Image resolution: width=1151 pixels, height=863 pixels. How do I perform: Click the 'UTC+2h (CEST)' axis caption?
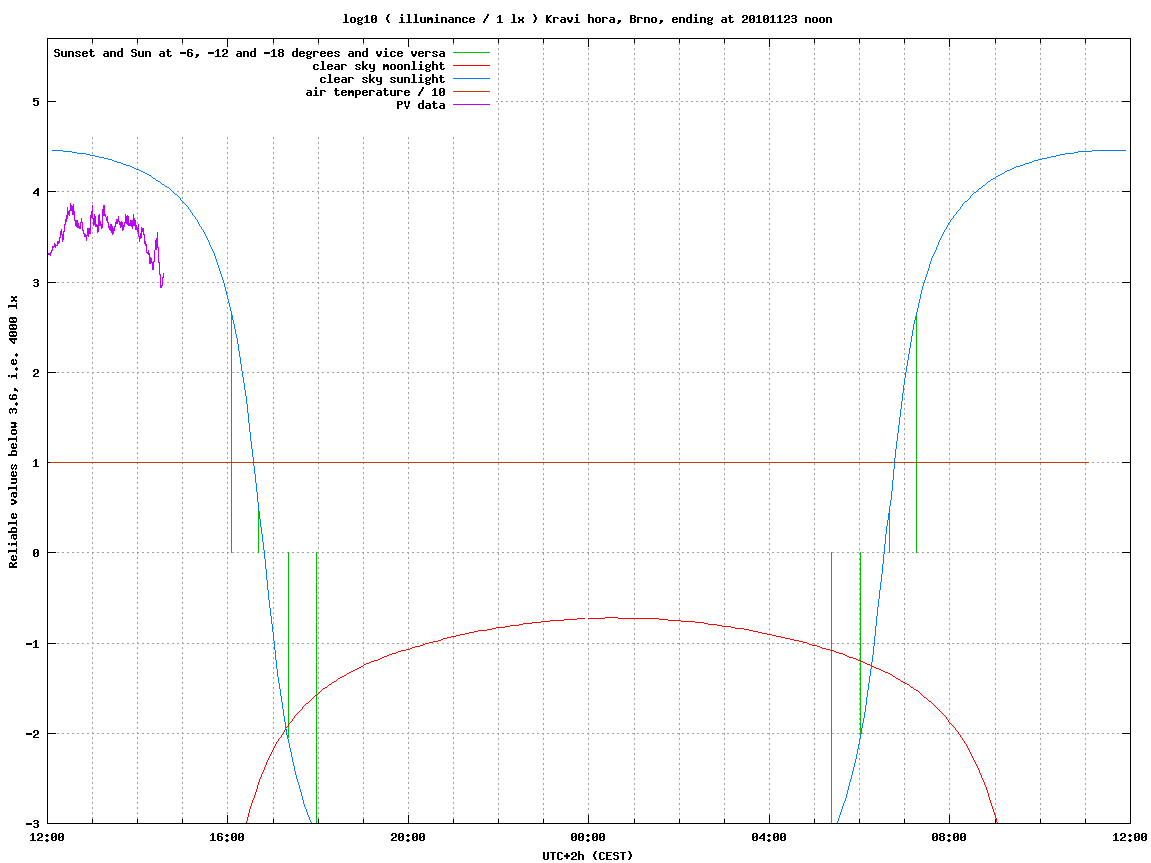(587, 856)
